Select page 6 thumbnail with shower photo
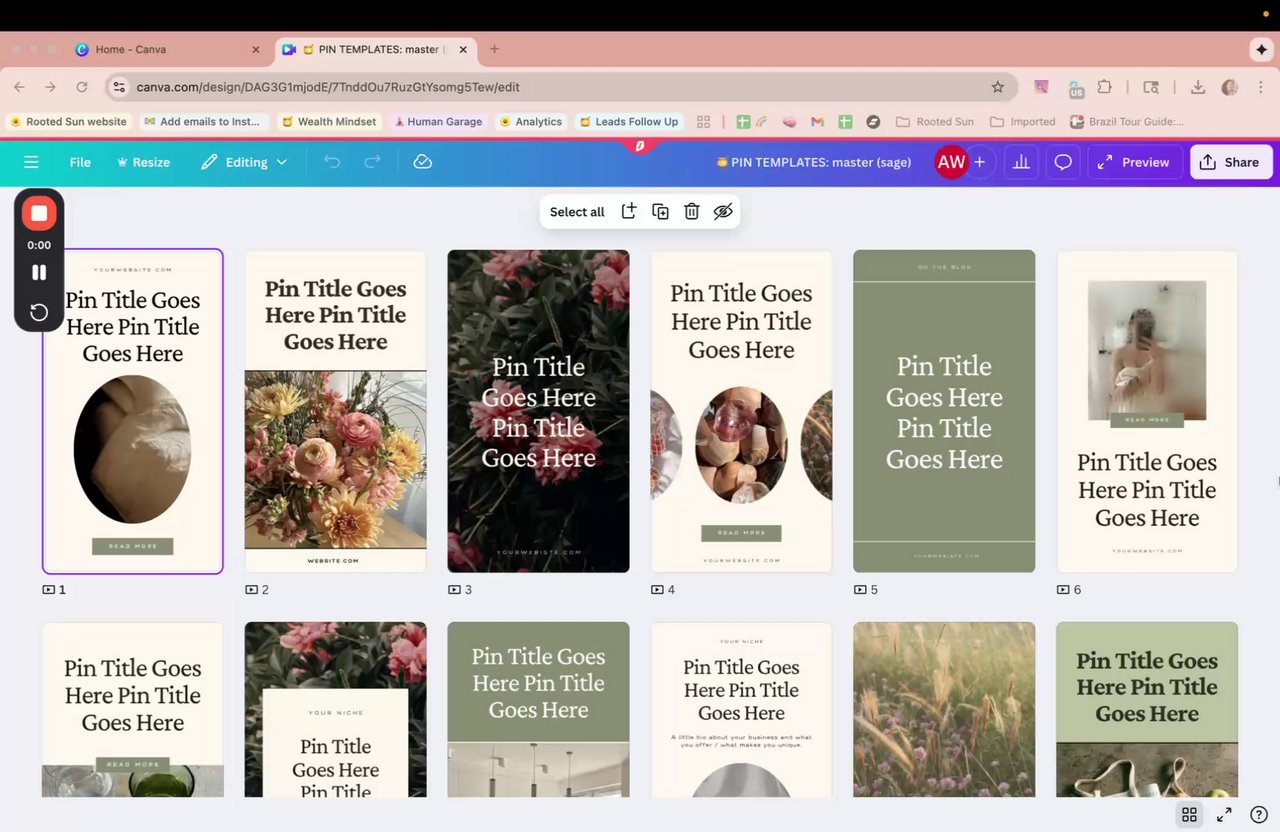This screenshot has height=832, width=1280. [x=1147, y=411]
